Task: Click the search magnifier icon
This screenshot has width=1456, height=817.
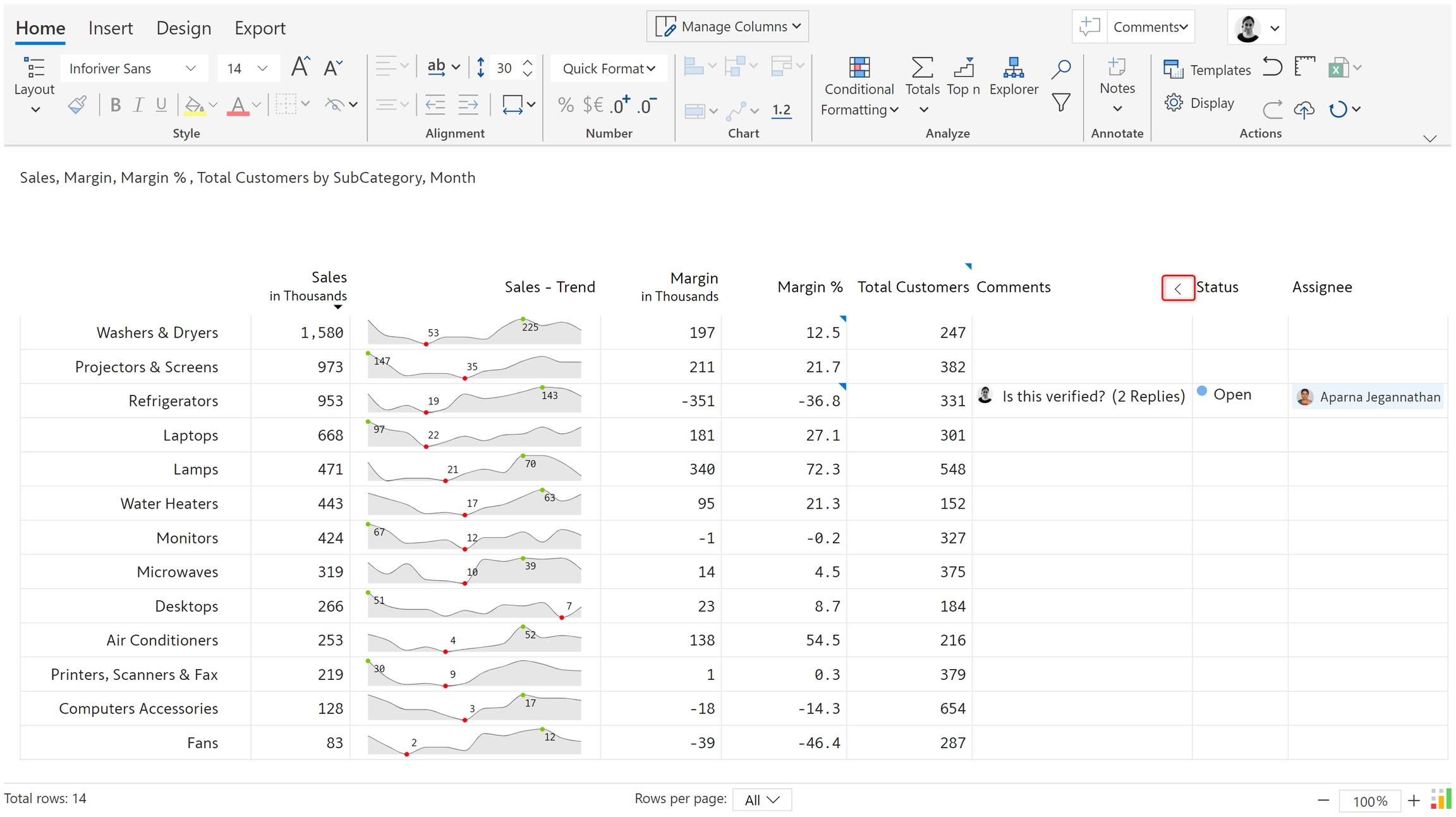Action: [1061, 69]
